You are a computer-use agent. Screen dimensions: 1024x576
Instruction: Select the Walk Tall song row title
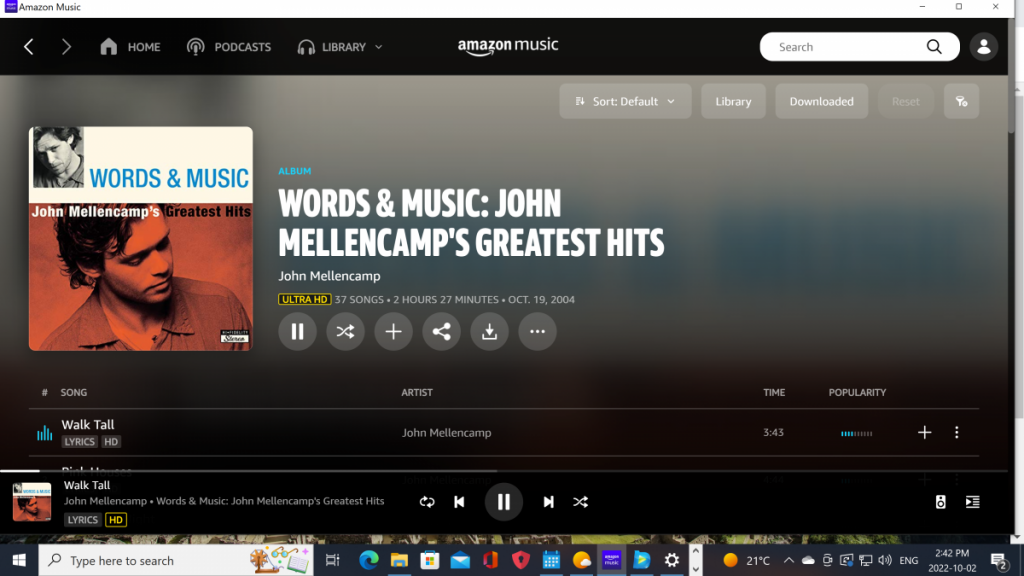(88, 424)
